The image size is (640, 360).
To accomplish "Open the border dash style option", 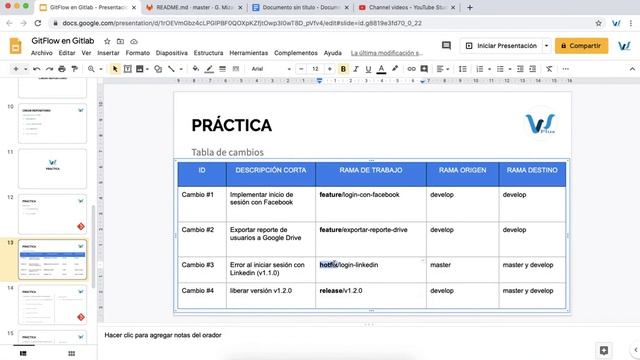I will [x=236, y=69].
